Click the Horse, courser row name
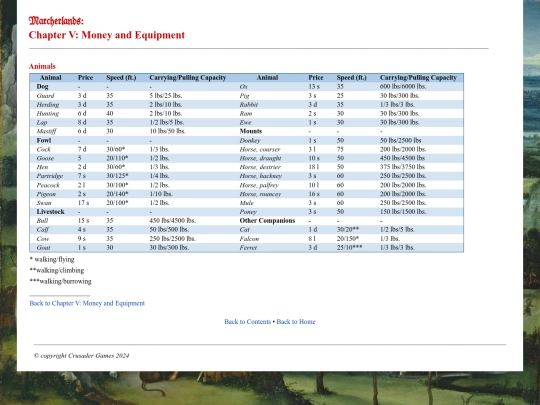This screenshot has width=540, height=405. pos(260,149)
